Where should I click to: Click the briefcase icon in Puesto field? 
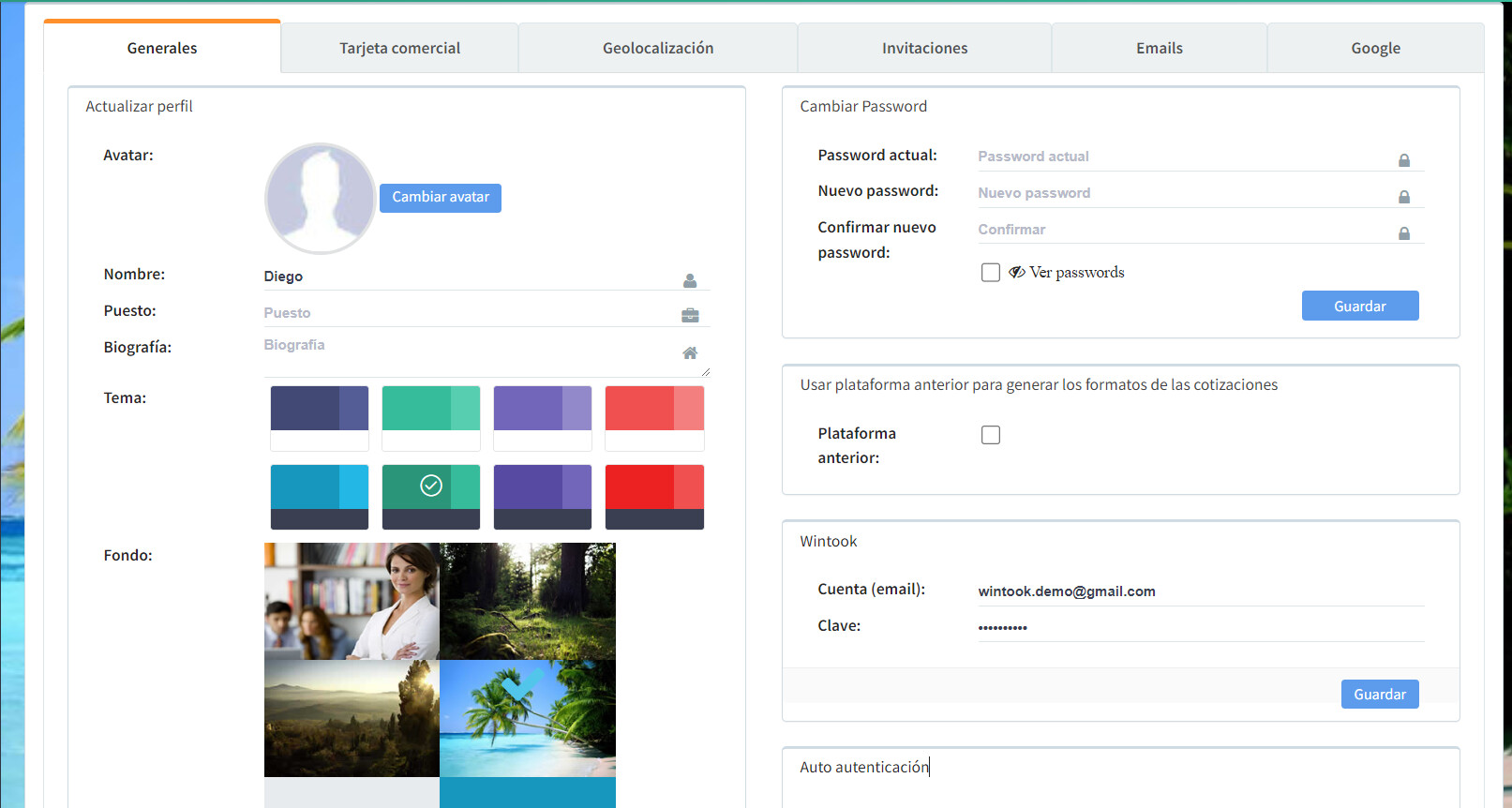[690, 315]
